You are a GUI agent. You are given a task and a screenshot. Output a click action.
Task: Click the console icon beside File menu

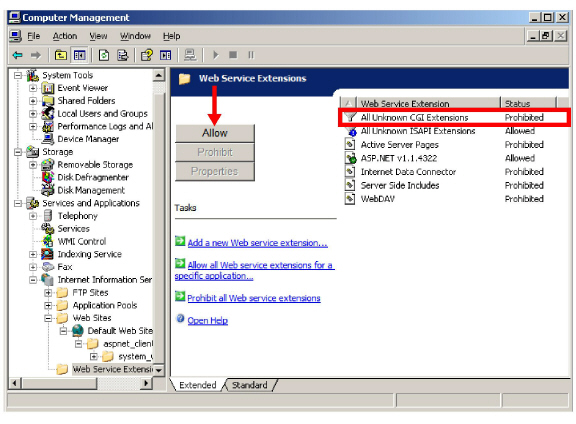(x=15, y=36)
